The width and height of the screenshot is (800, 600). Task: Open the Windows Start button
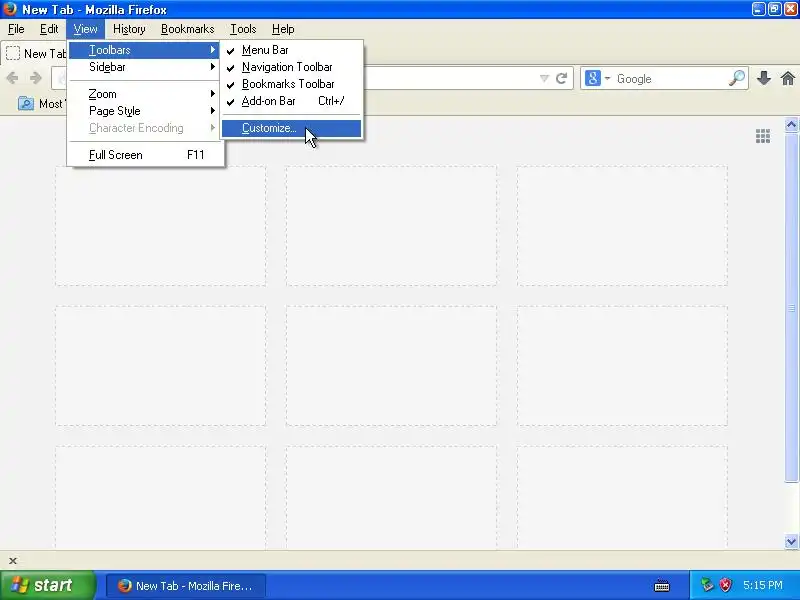tap(48, 585)
